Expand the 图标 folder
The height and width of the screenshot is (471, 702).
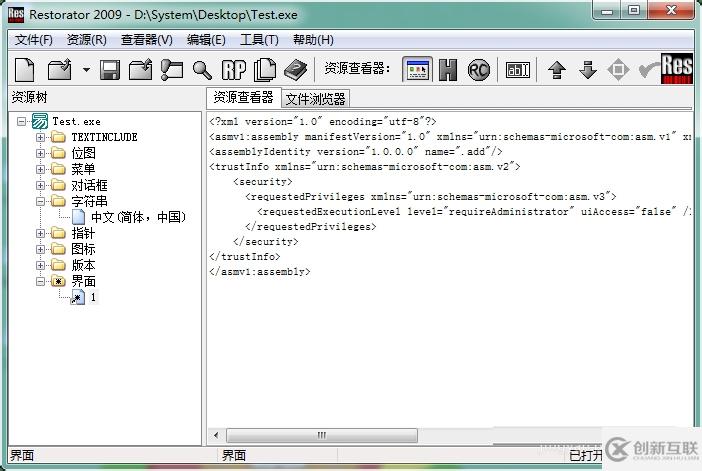tap(41, 249)
